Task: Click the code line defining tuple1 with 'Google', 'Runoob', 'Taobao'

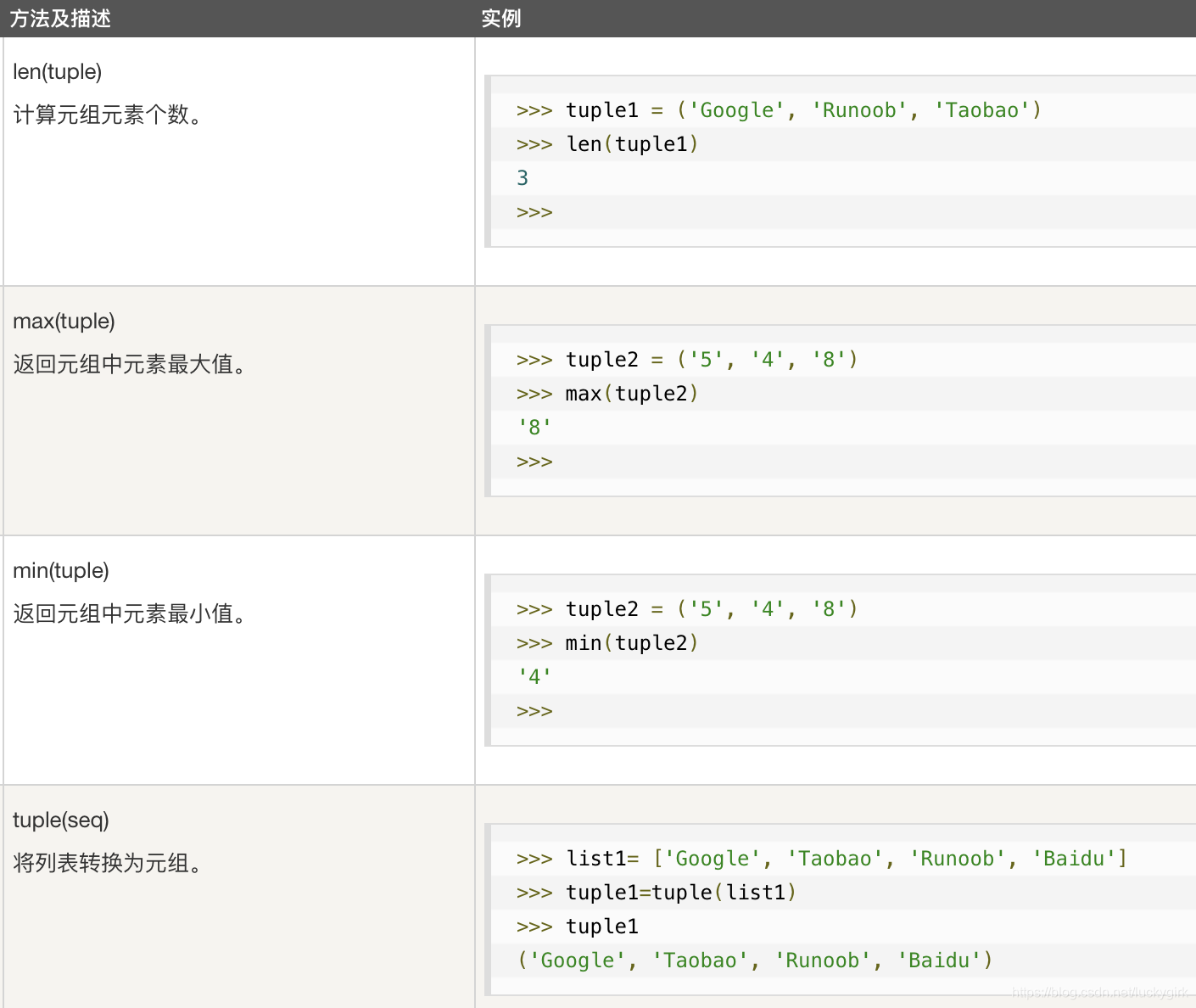Action: point(779,110)
